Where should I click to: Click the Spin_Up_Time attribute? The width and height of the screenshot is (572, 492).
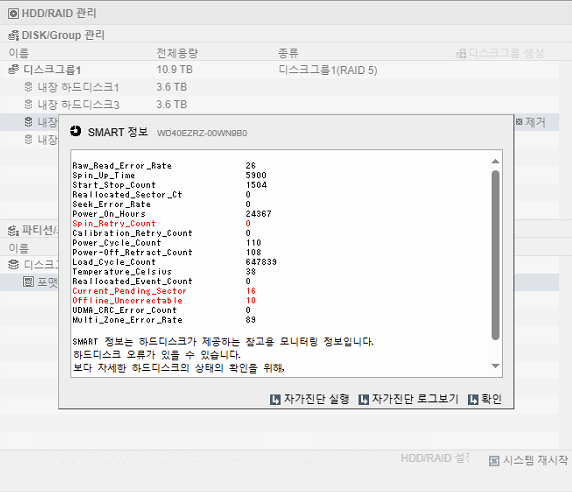(104, 175)
